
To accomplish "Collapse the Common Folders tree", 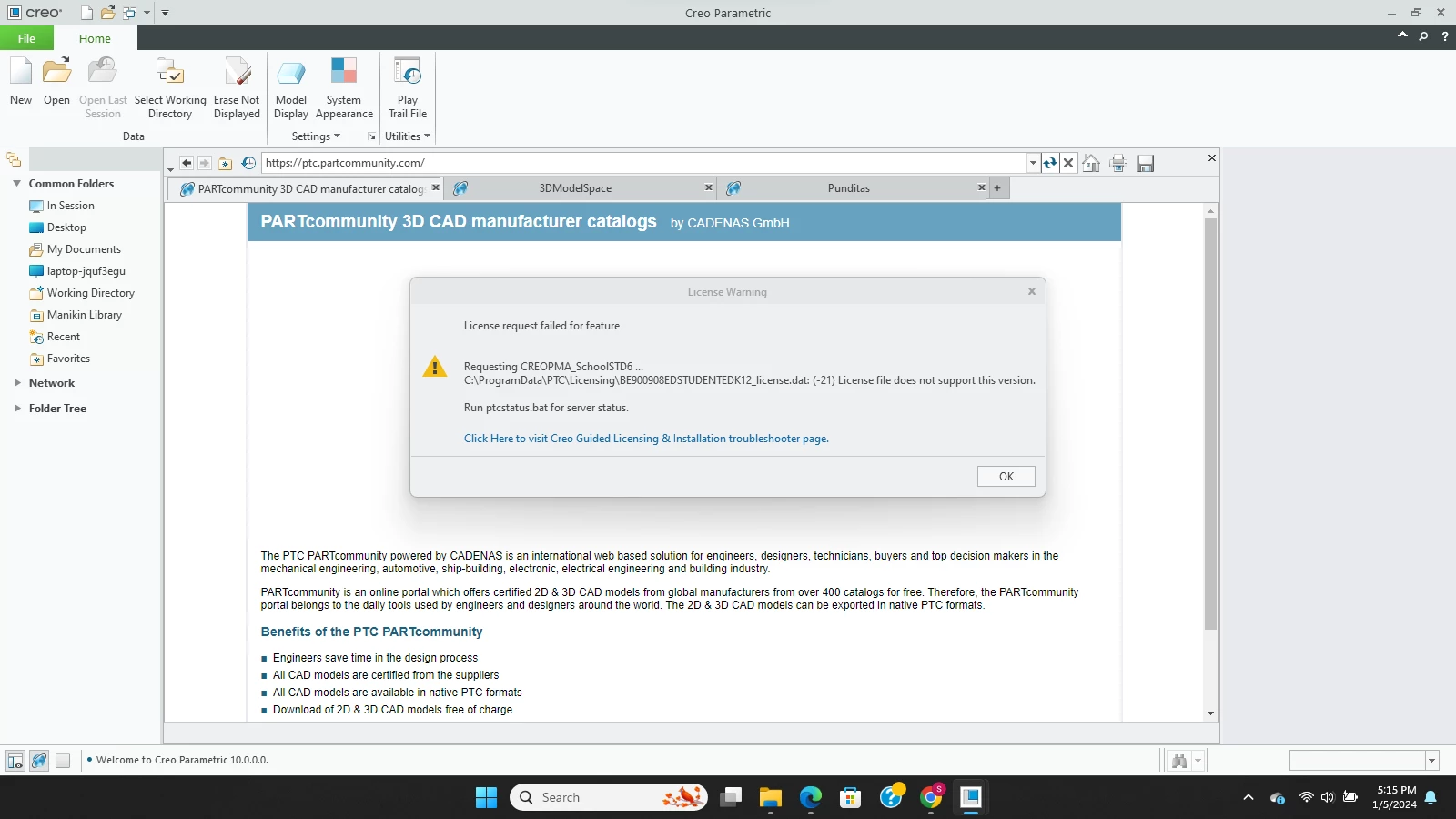I will (x=16, y=184).
